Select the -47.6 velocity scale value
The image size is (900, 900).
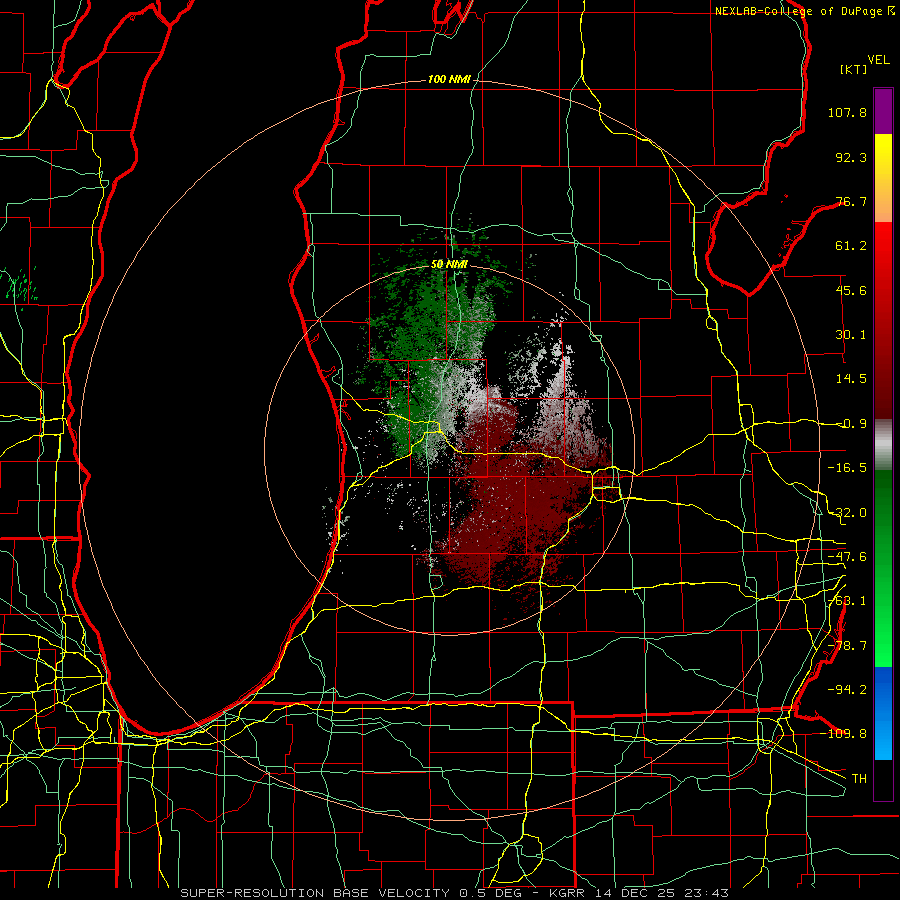click(x=847, y=557)
